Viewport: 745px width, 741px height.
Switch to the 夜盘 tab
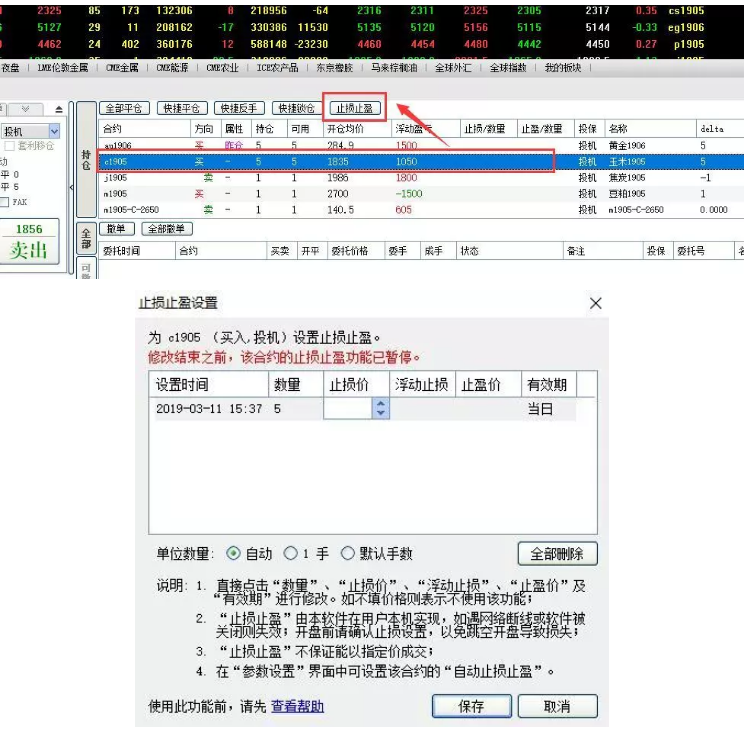(x=10, y=68)
